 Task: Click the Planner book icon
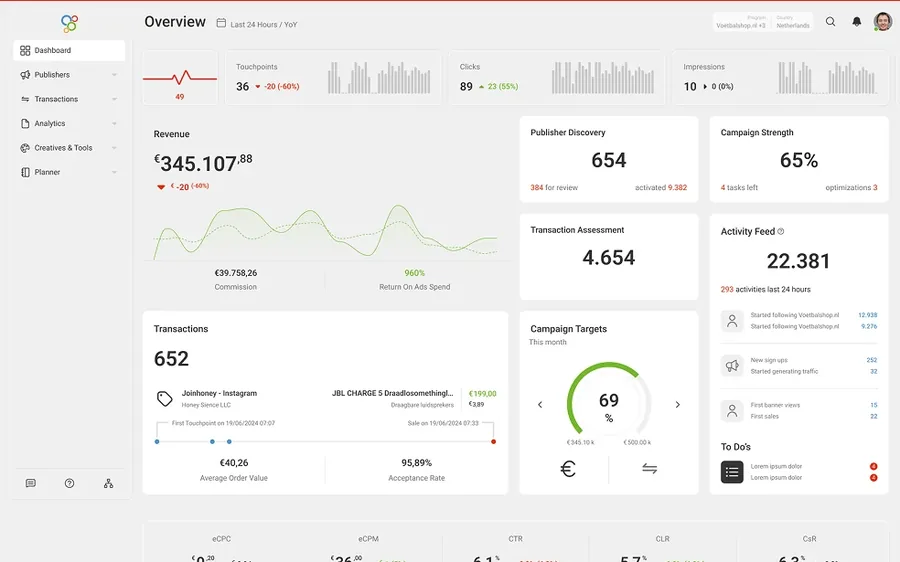tap(25, 172)
